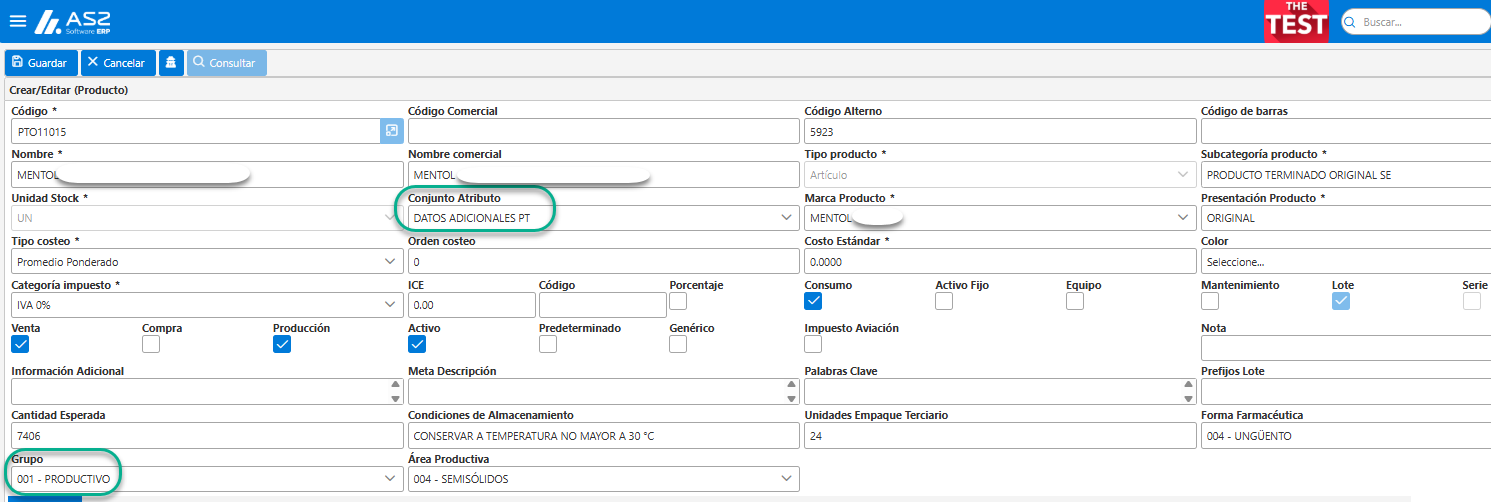Open the Grupo dropdown list
1491x502 pixels.
[x=207, y=479]
